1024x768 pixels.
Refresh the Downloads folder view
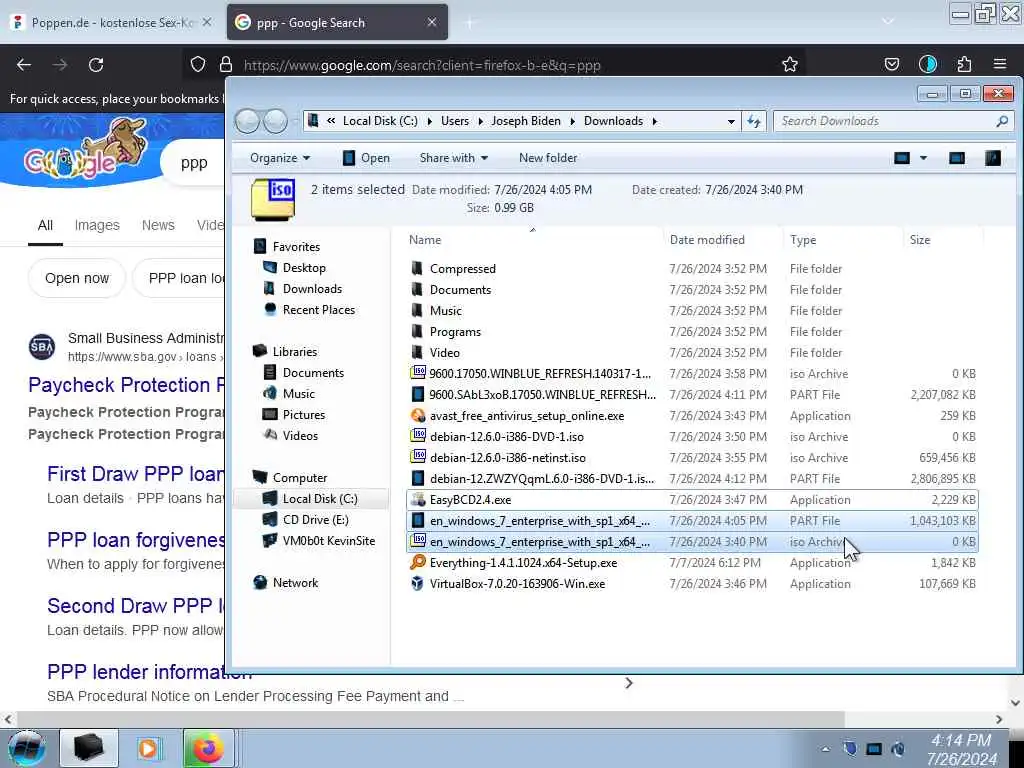[754, 121]
